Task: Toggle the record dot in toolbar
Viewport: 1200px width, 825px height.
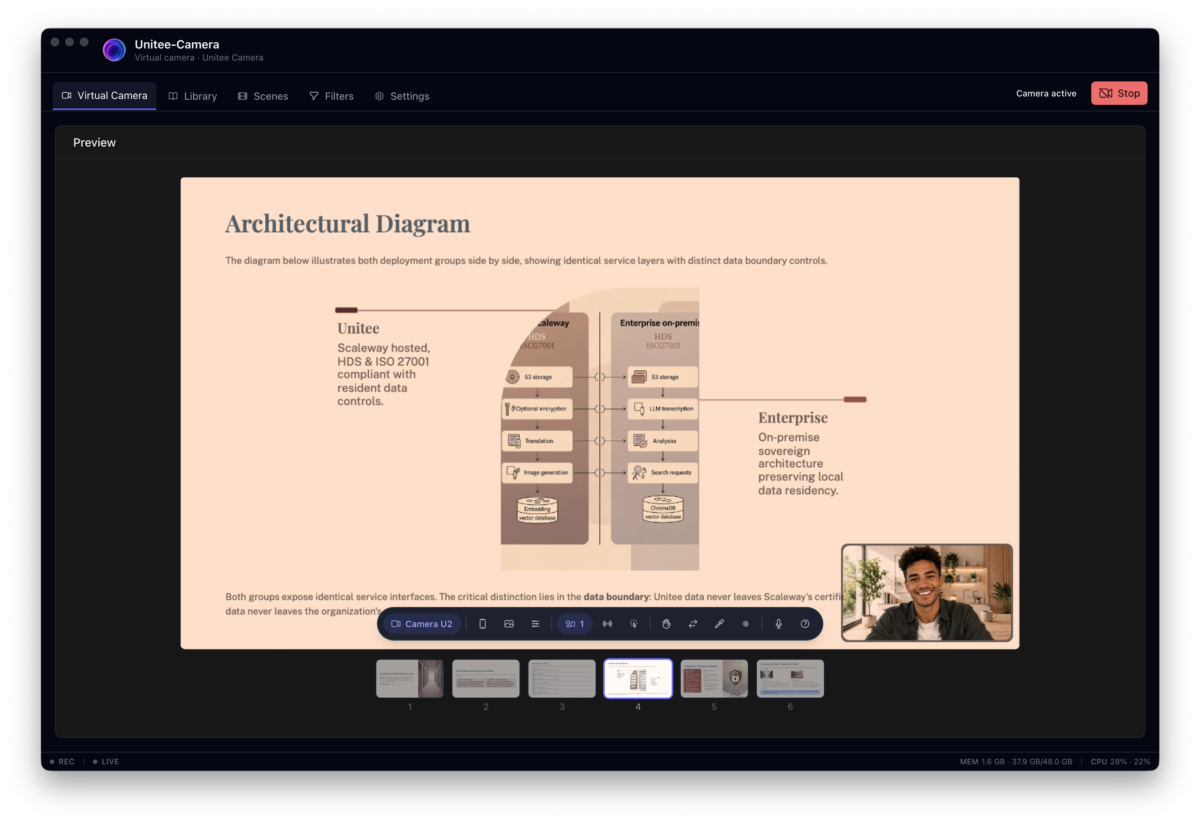Action: 745,624
